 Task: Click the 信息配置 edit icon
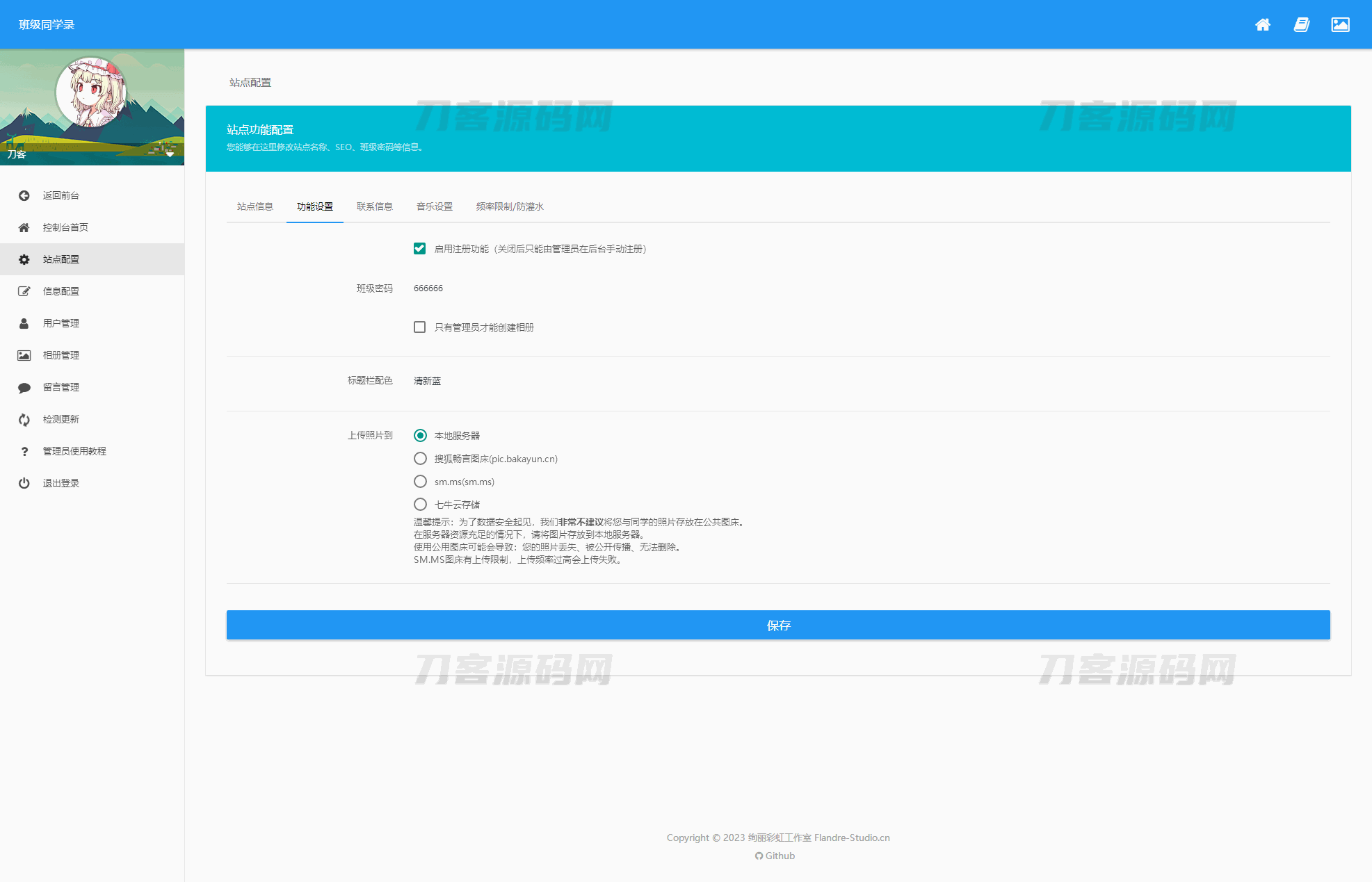pyautogui.click(x=24, y=291)
